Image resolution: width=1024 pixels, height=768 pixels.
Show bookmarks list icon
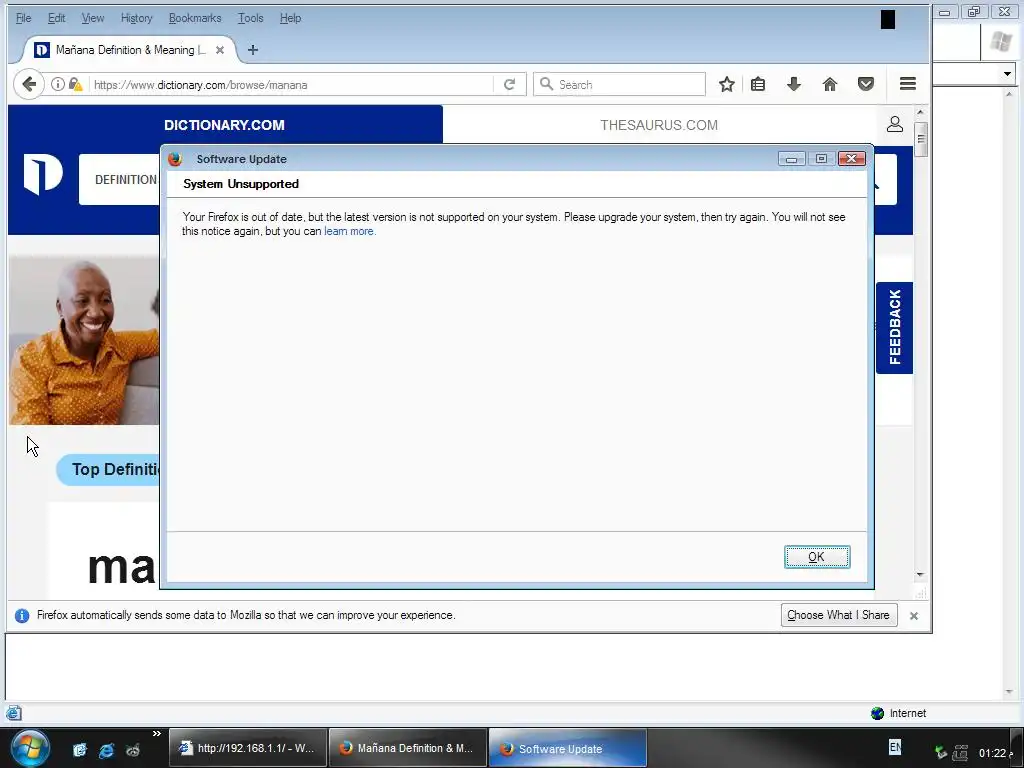[758, 84]
